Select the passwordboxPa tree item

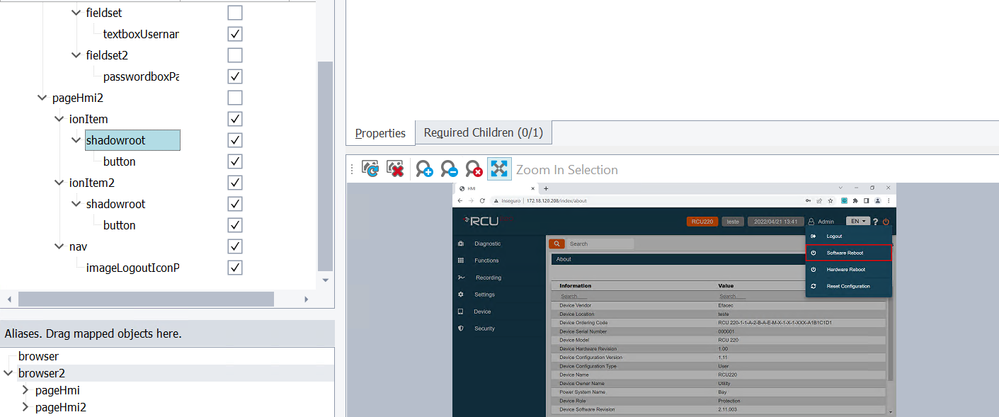(141, 76)
